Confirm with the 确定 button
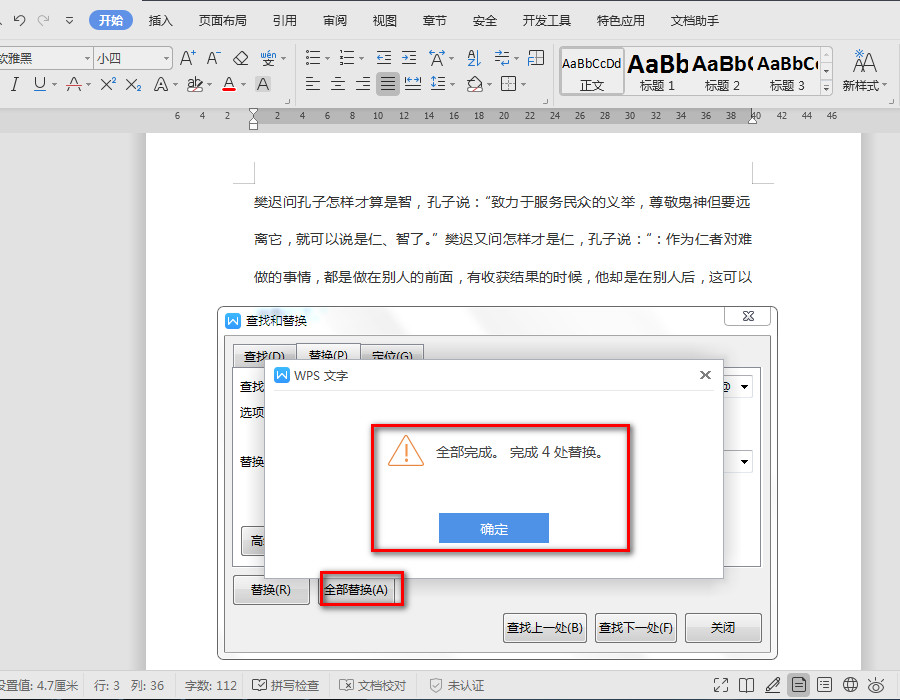 click(x=494, y=528)
